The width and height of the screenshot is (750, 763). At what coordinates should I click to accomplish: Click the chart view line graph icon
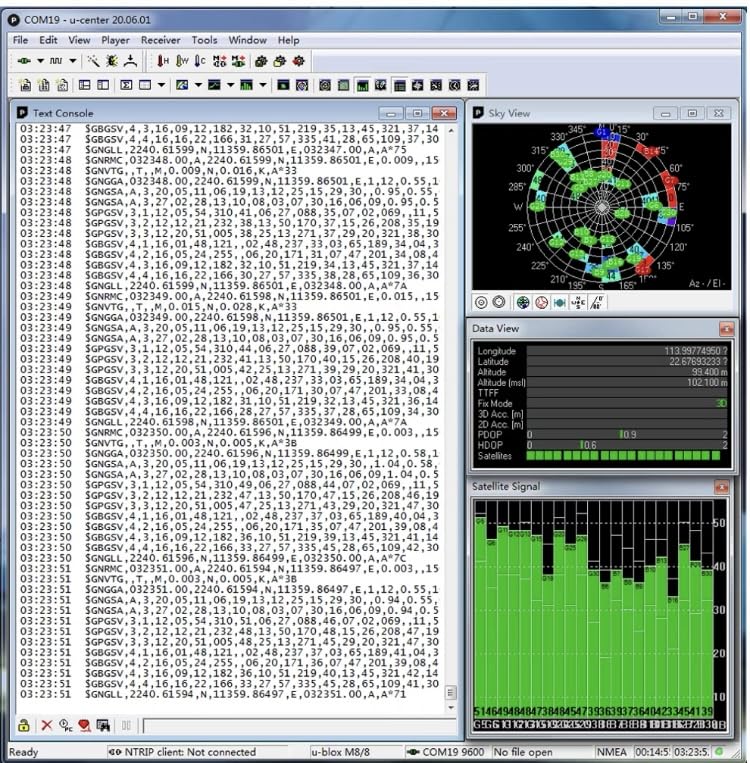214,85
